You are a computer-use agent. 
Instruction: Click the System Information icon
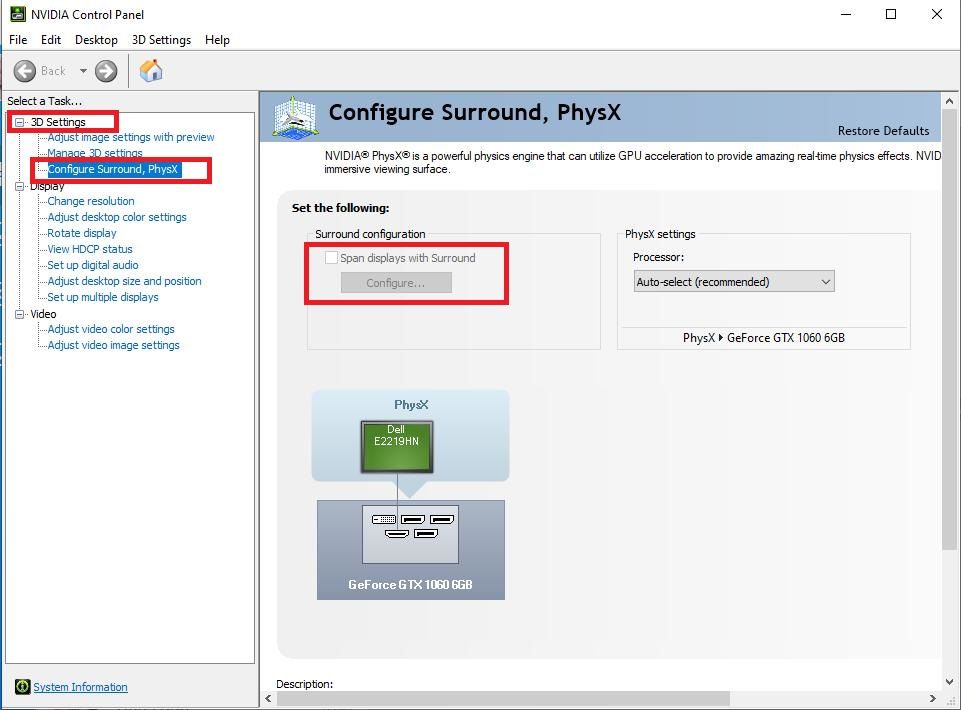pyautogui.click(x=23, y=687)
